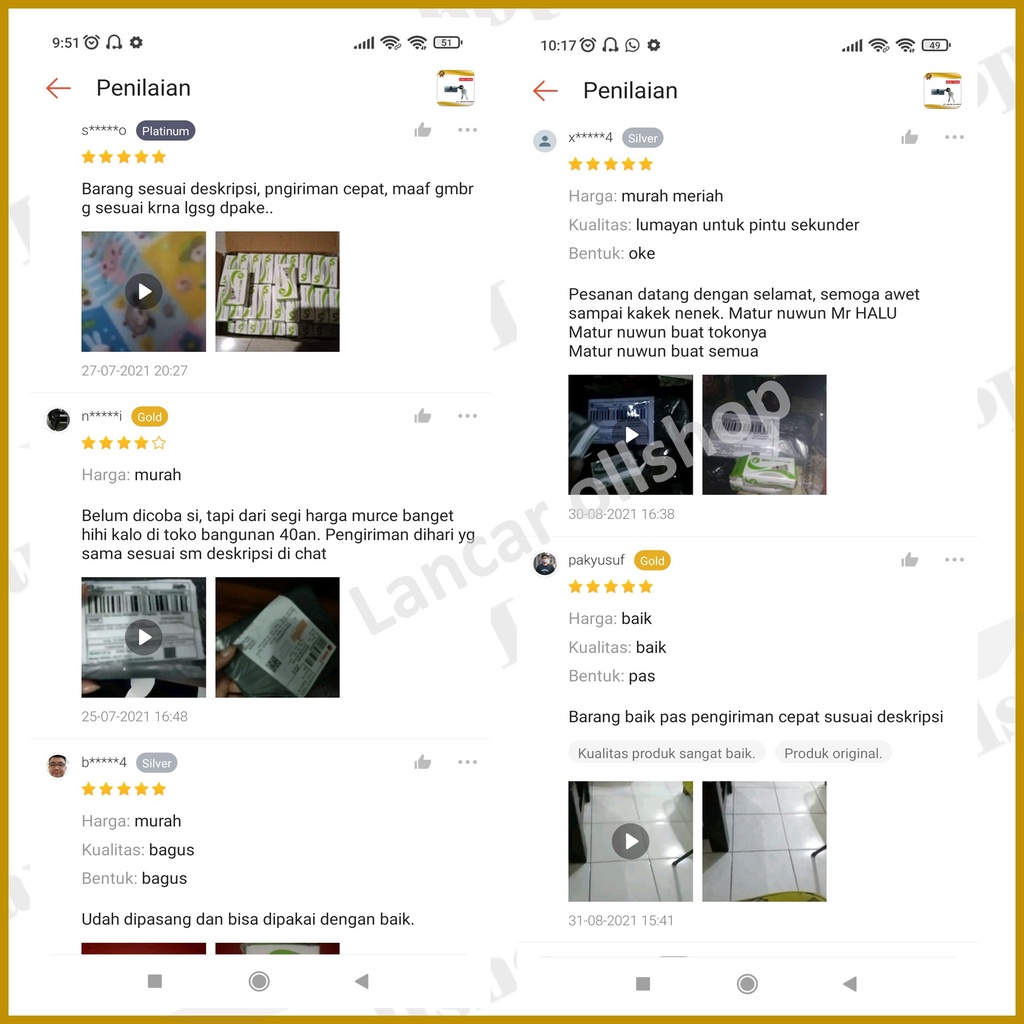This screenshot has height=1024, width=1024.
Task: Like the review by n*****i
Action: (x=423, y=416)
